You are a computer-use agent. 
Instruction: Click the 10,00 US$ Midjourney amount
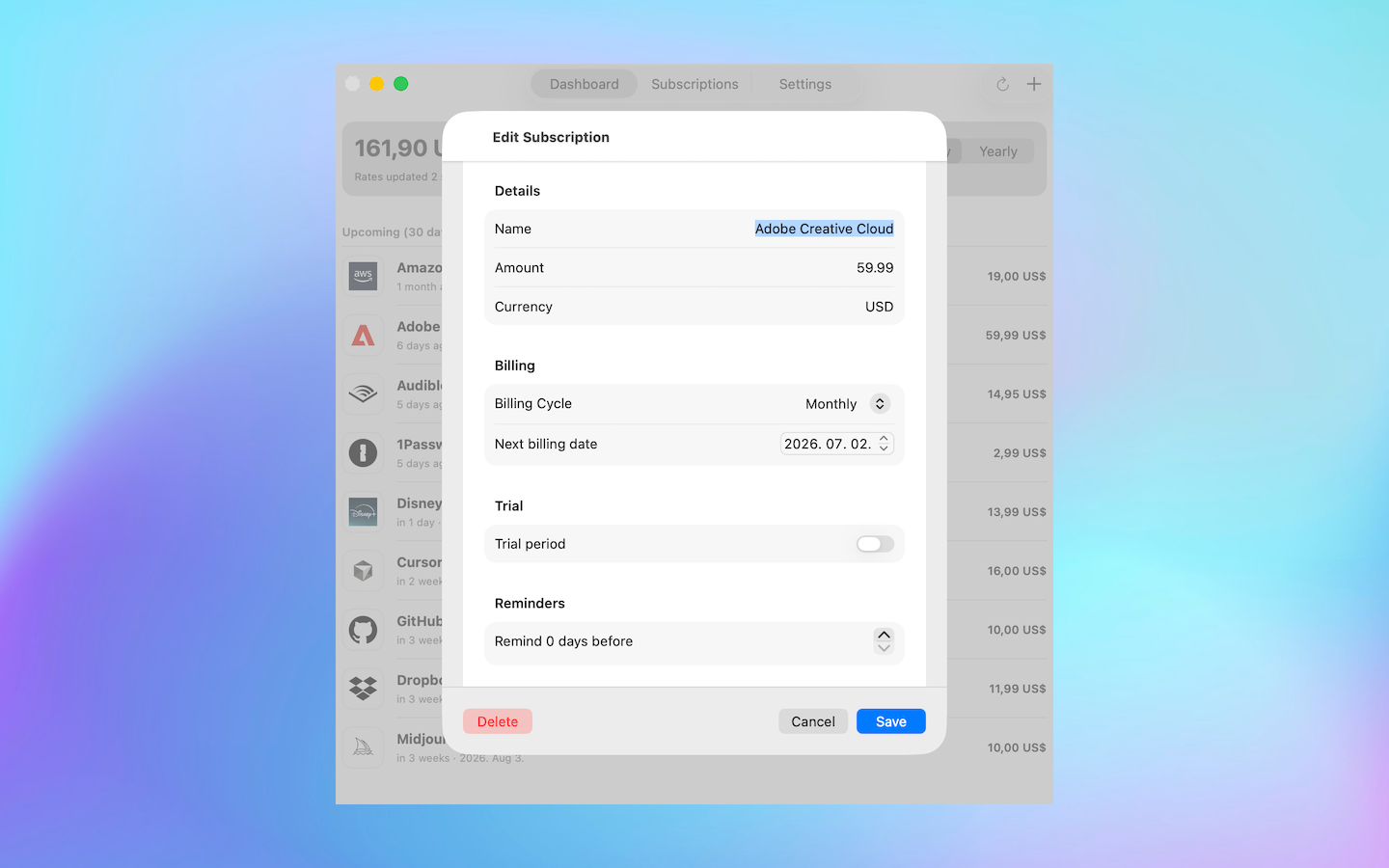pyautogui.click(x=1017, y=747)
